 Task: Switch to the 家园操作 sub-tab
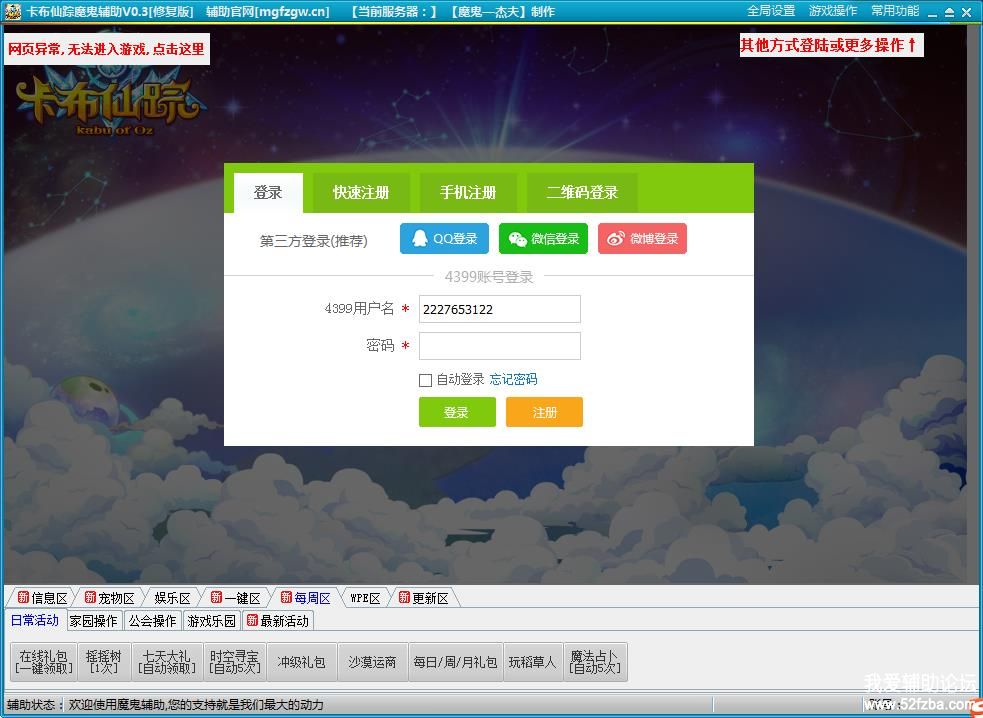click(94, 621)
